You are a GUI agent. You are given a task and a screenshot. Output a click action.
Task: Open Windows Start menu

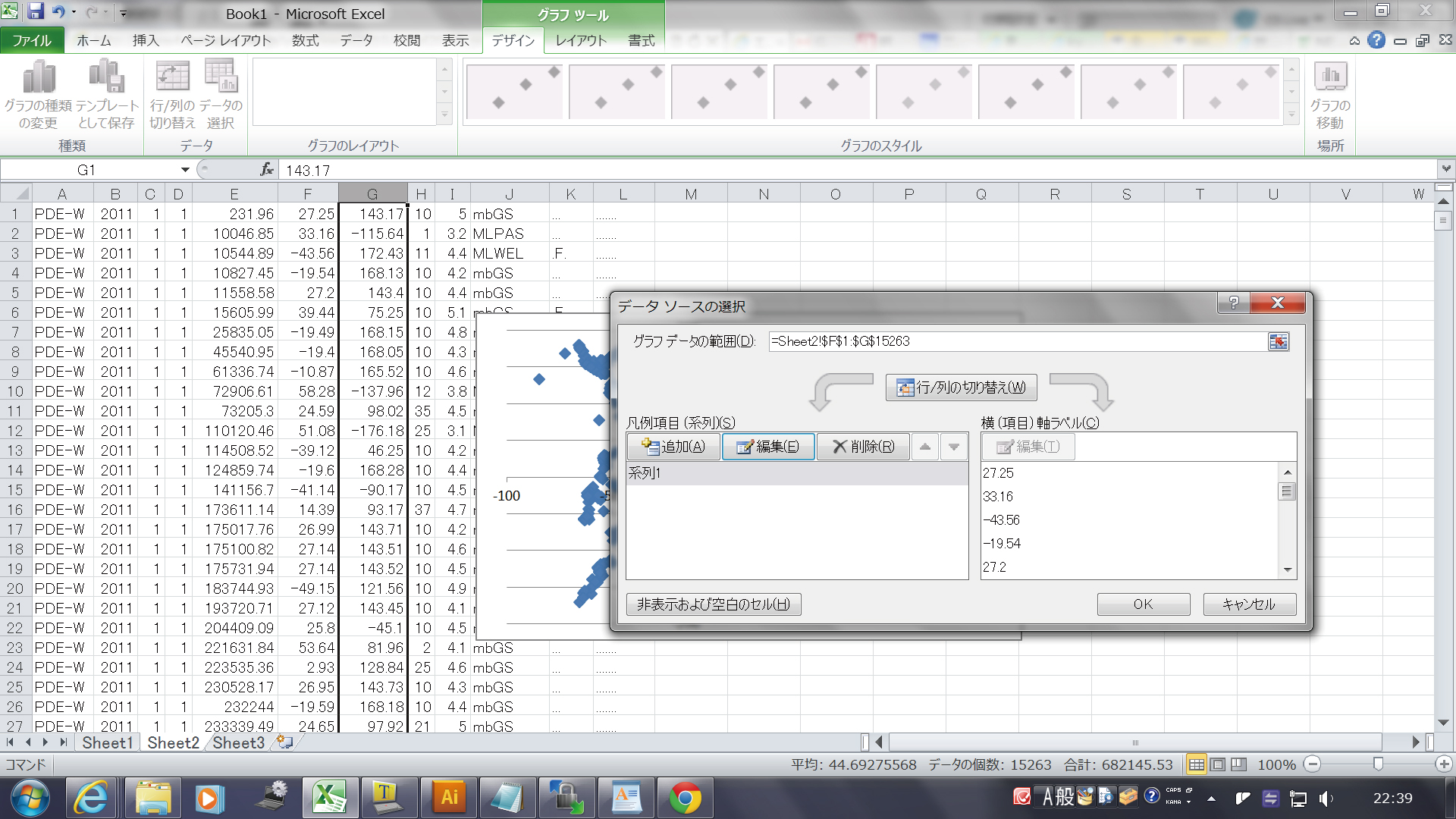(30, 798)
